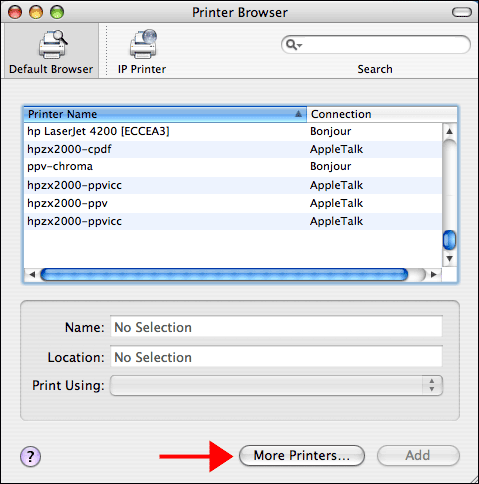Click the purple help question mark icon
Image resolution: width=479 pixels, height=484 pixels.
pyautogui.click(x=30, y=456)
